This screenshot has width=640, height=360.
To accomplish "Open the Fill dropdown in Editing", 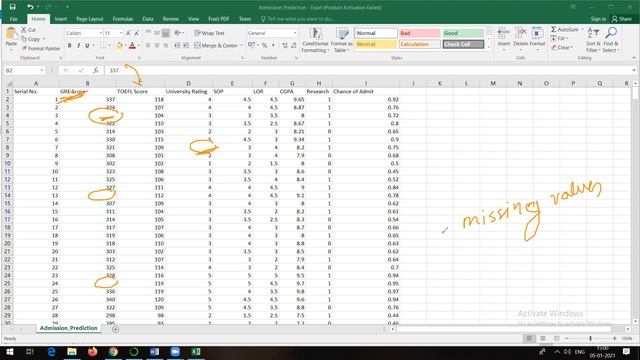I will click(561, 38).
